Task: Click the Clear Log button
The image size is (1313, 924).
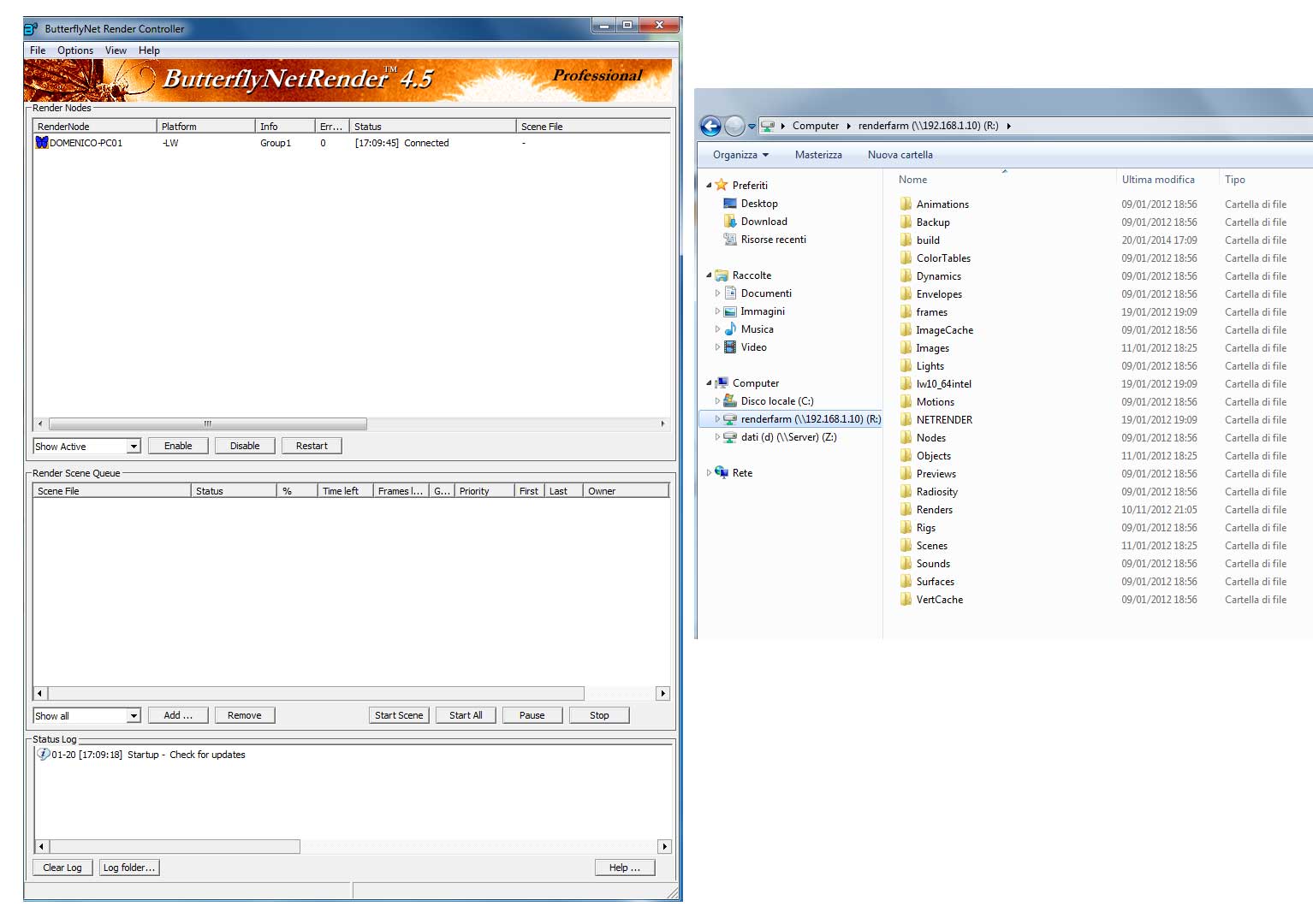Action: click(x=62, y=868)
